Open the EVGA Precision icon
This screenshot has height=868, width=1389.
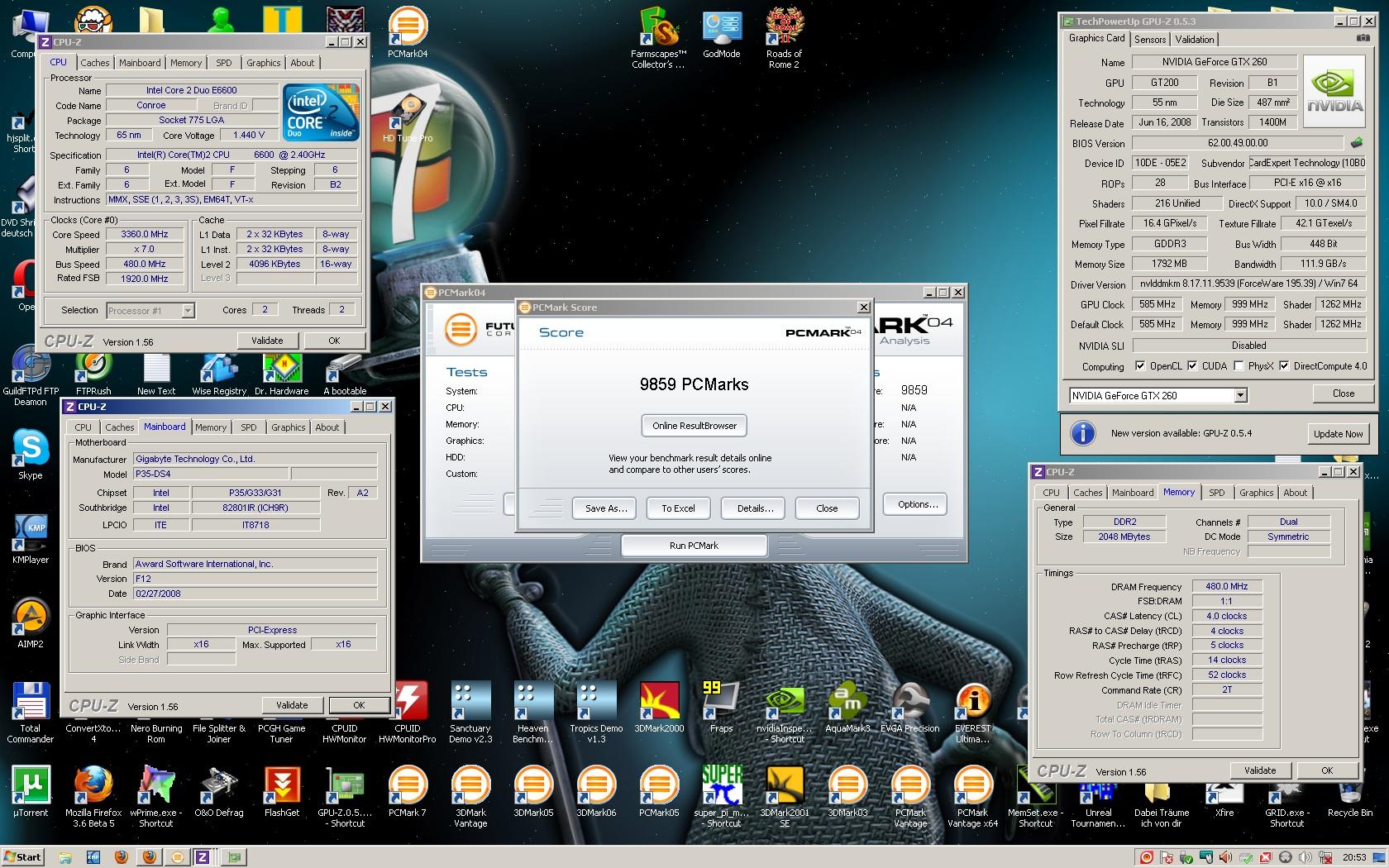[910, 707]
